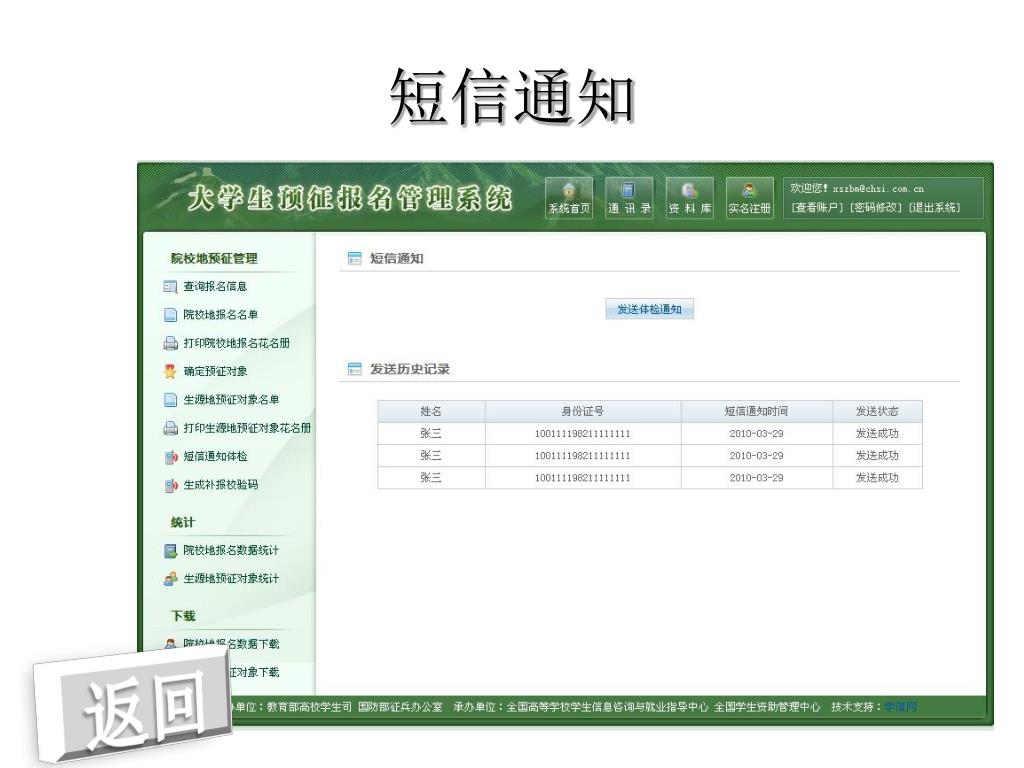
Task: Click icon beside 查询报名信息
Action: (170, 287)
